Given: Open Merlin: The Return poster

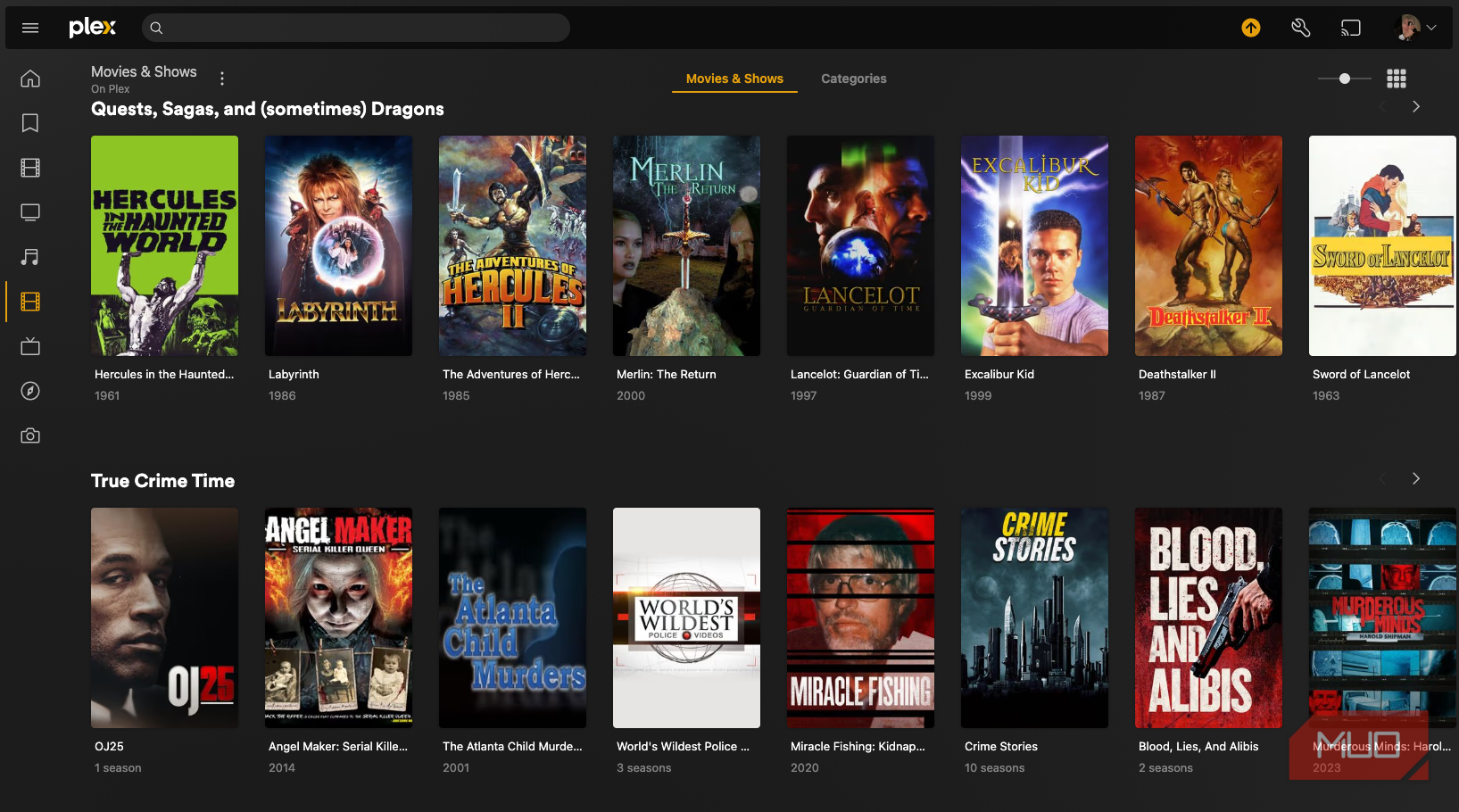Looking at the screenshot, I should click(x=686, y=245).
